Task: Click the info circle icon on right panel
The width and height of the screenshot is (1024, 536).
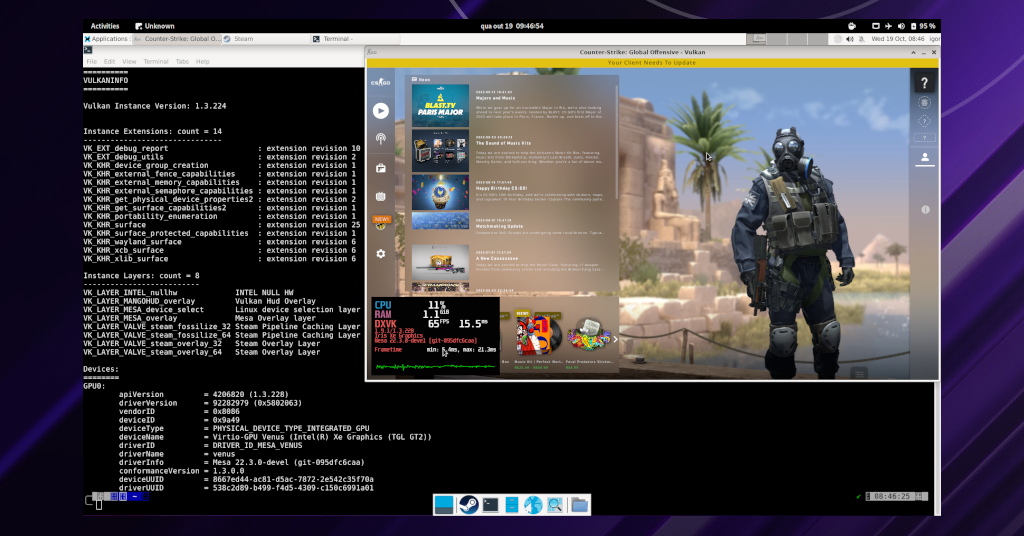Action: [925, 210]
